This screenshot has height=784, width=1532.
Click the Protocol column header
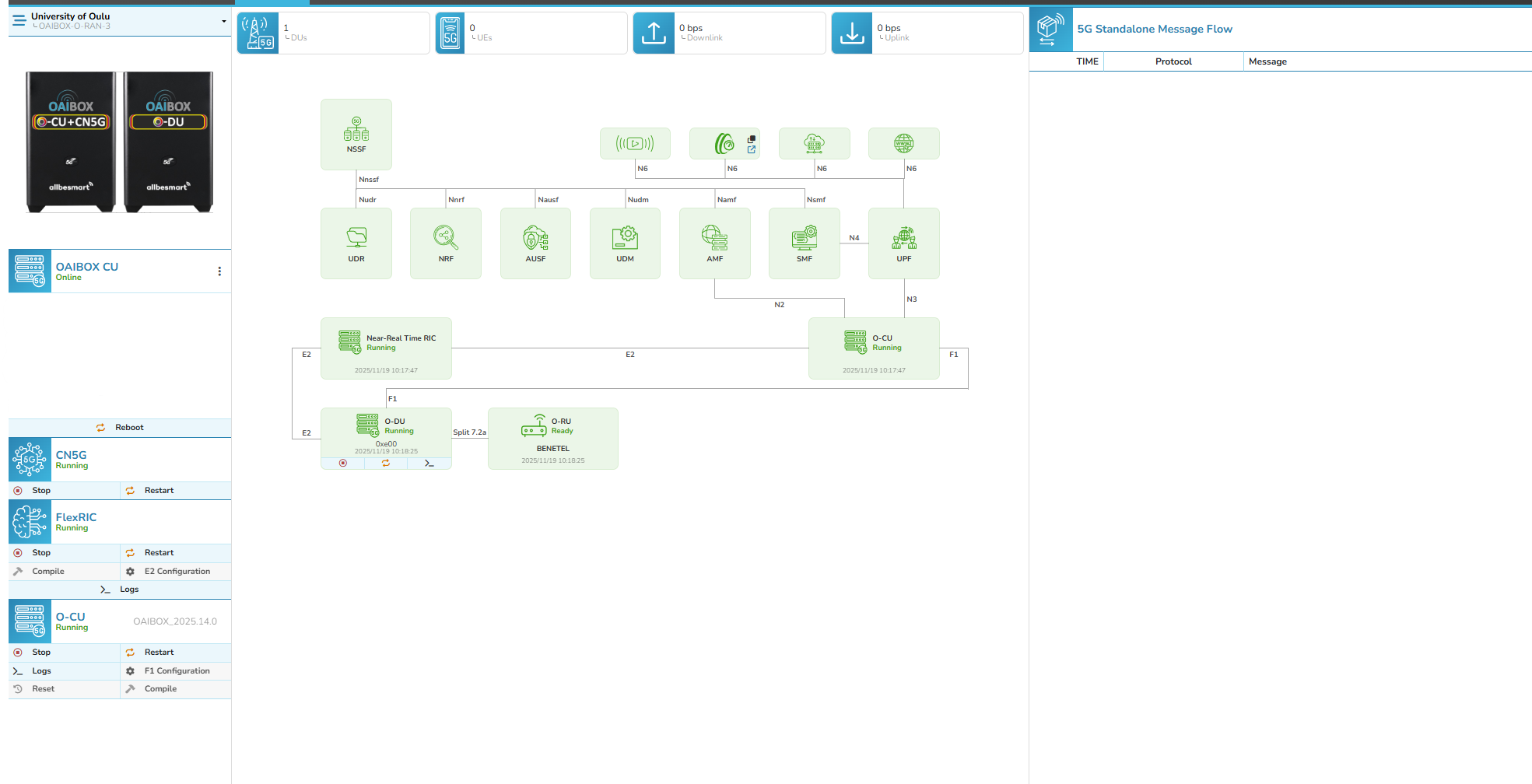click(1173, 61)
